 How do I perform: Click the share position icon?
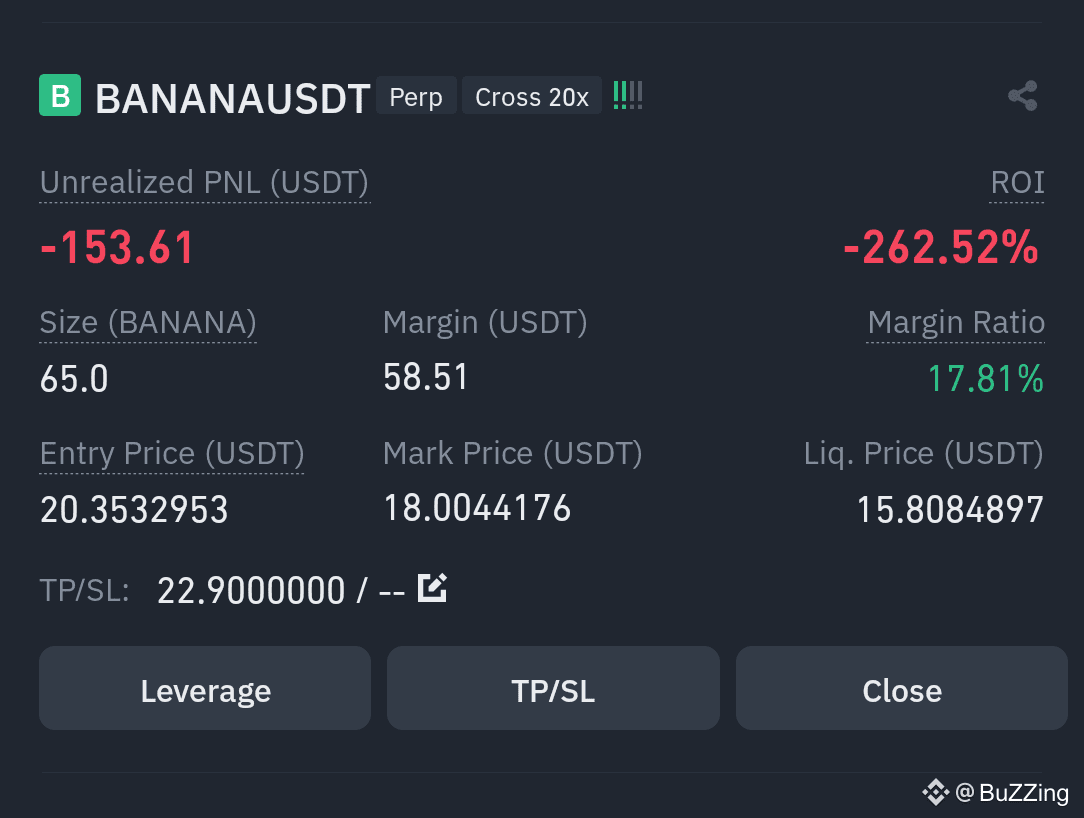(1022, 95)
